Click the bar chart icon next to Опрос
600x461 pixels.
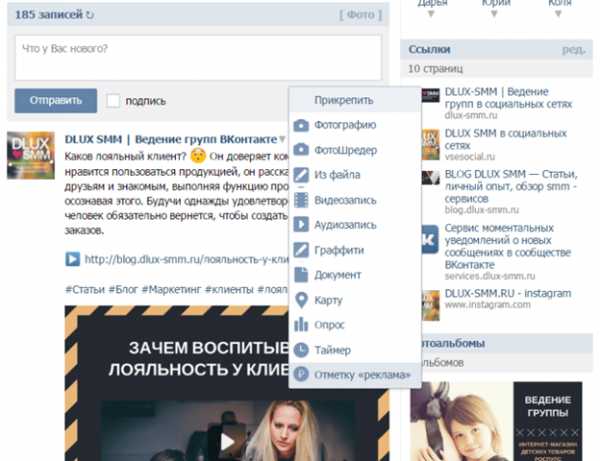[x=301, y=325]
